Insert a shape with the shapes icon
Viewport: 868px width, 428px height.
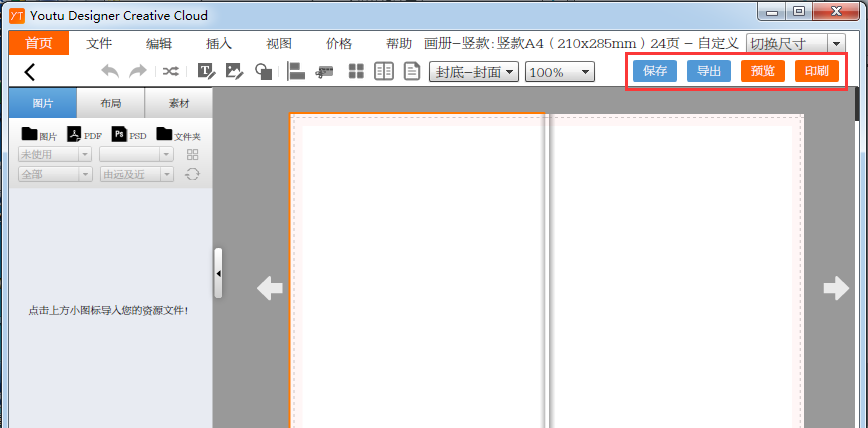(x=263, y=71)
